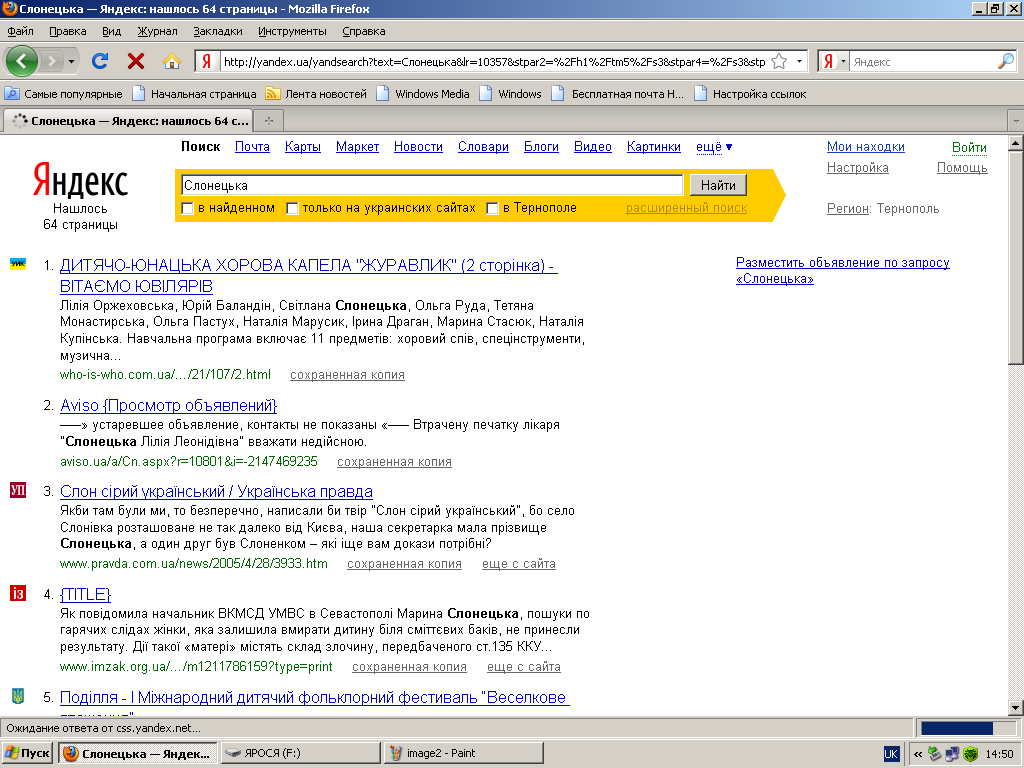Image resolution: width=1024 pixels, height=768 pixels.
Task: Click the Forward navigation arrow
Action: click(50, 61)
